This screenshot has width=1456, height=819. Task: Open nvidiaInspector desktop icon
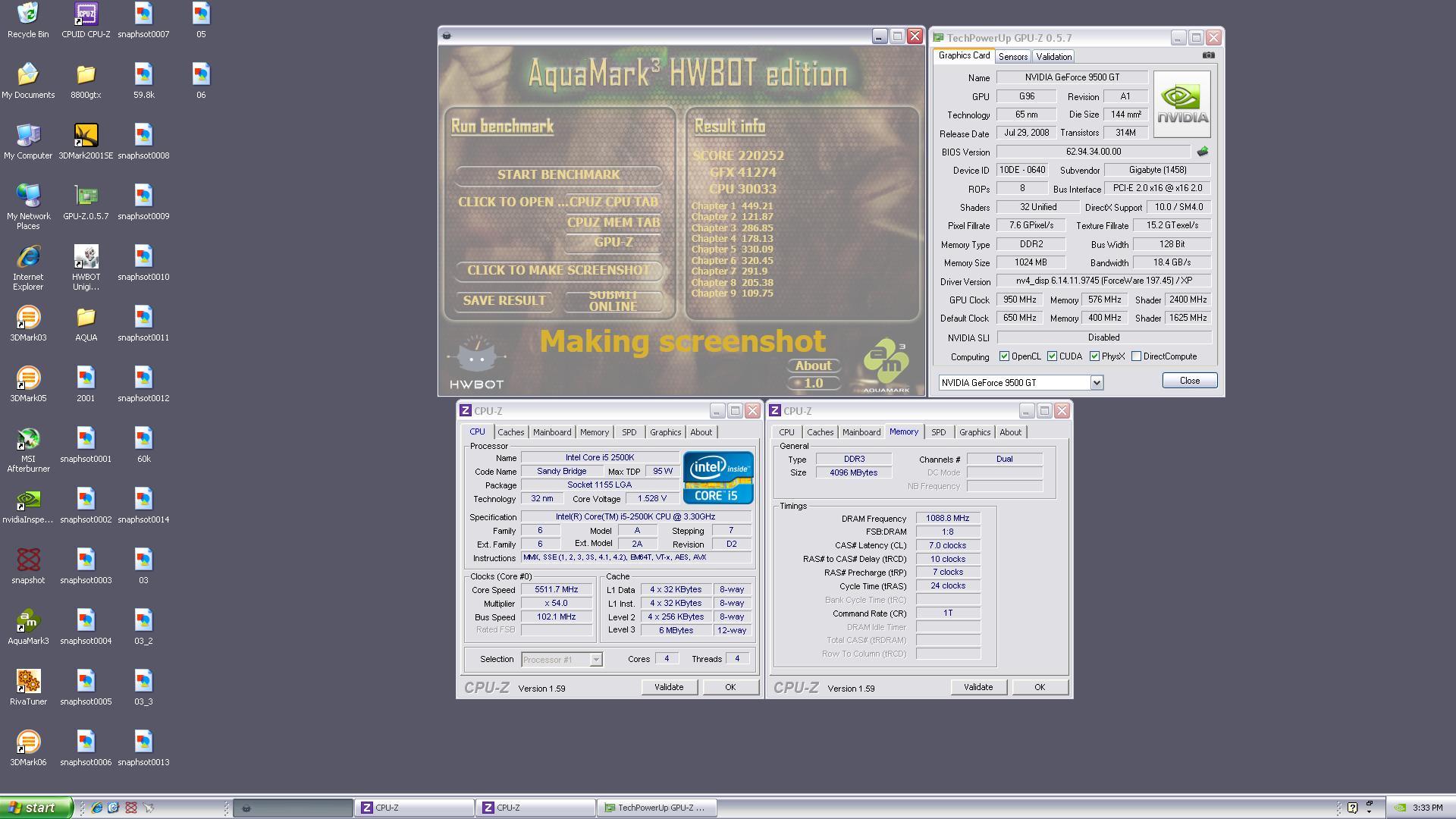28,506
